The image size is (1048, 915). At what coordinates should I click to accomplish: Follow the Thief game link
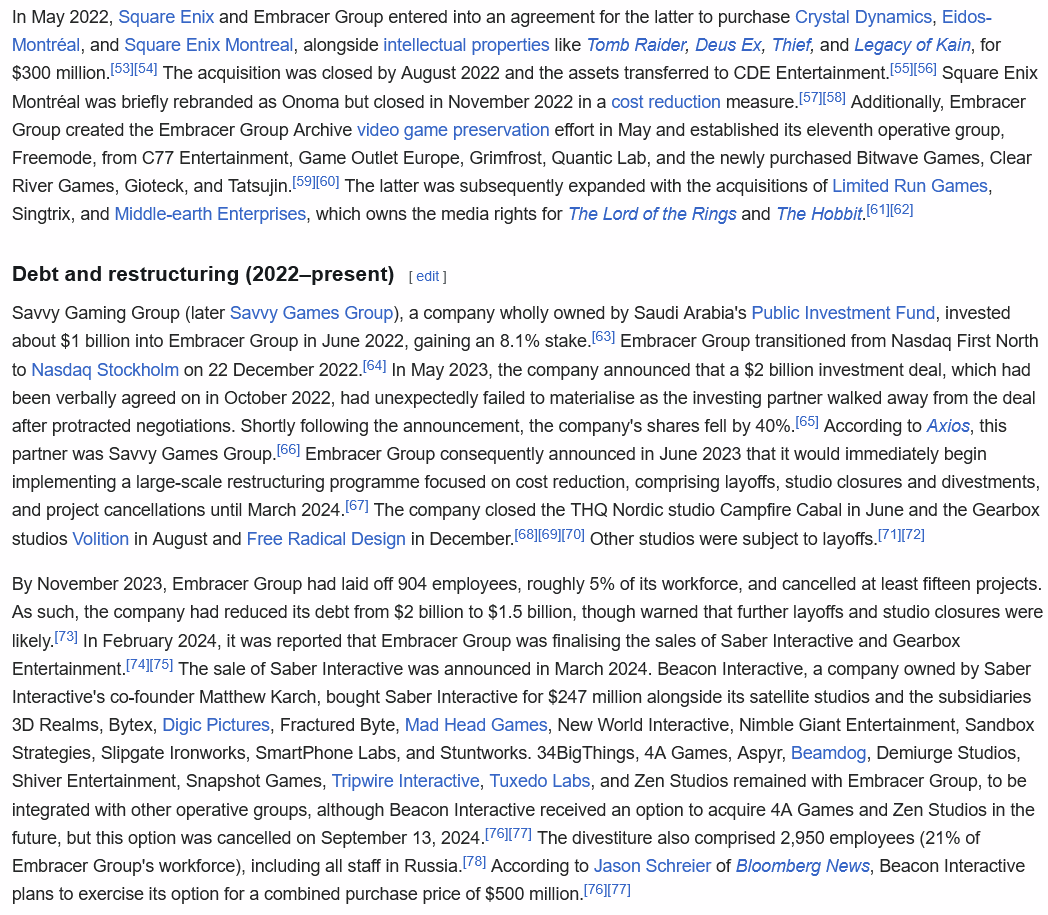791,45
